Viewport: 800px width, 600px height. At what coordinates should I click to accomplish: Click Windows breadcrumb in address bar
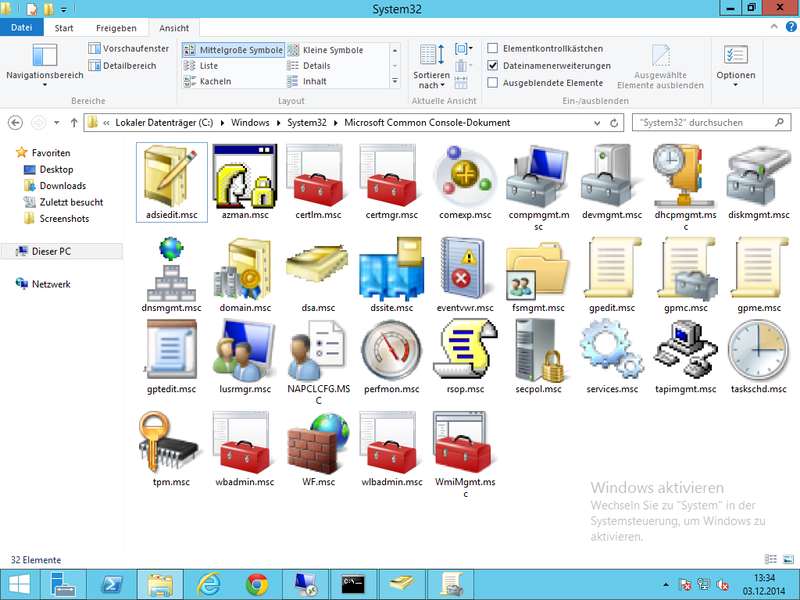point(250,123)
